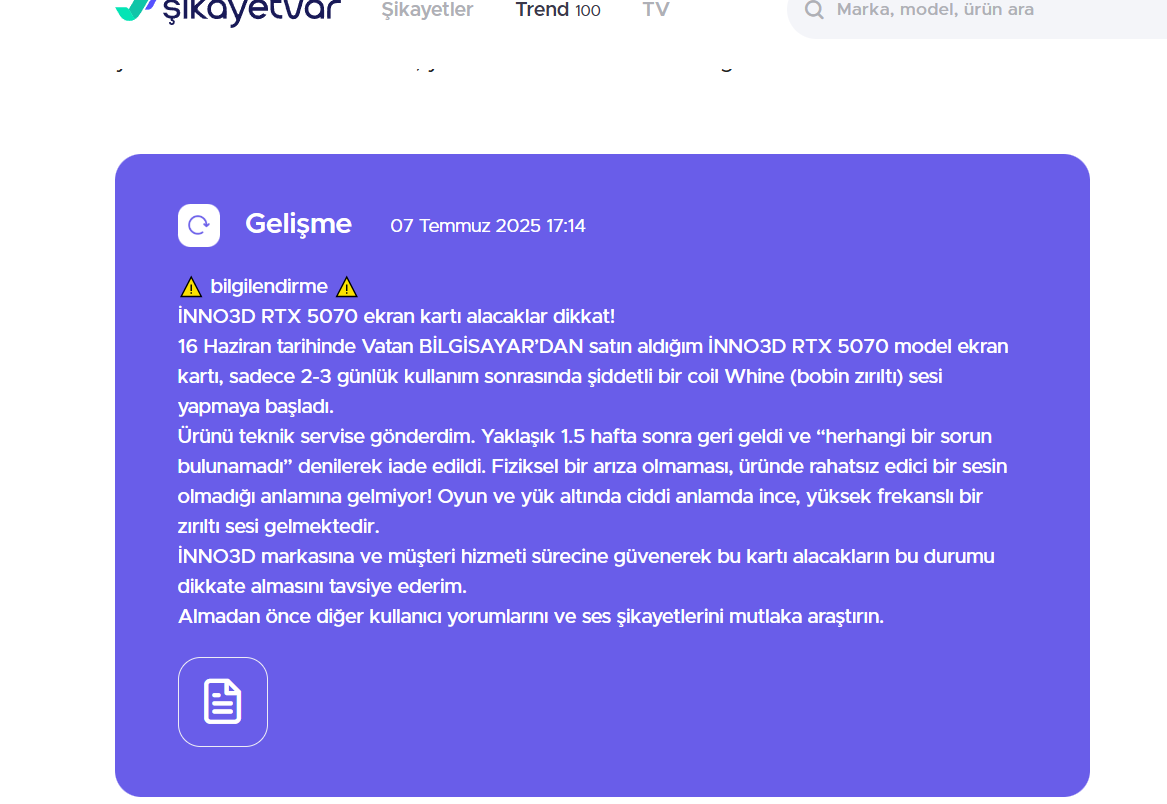Viewport: 1167px width, 804px height.
Task: Click the warning icon after 'bilgilendirme'
Action: click(347, 287)
